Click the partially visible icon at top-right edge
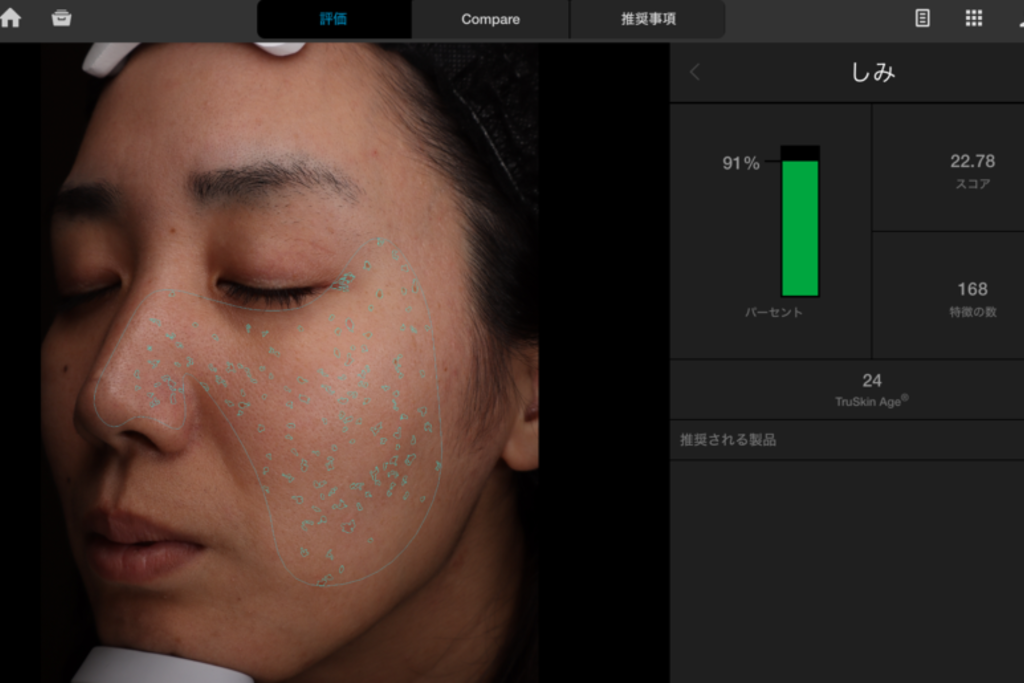The width and height of the screenshot is (1024, 683). pos(1018,18)
